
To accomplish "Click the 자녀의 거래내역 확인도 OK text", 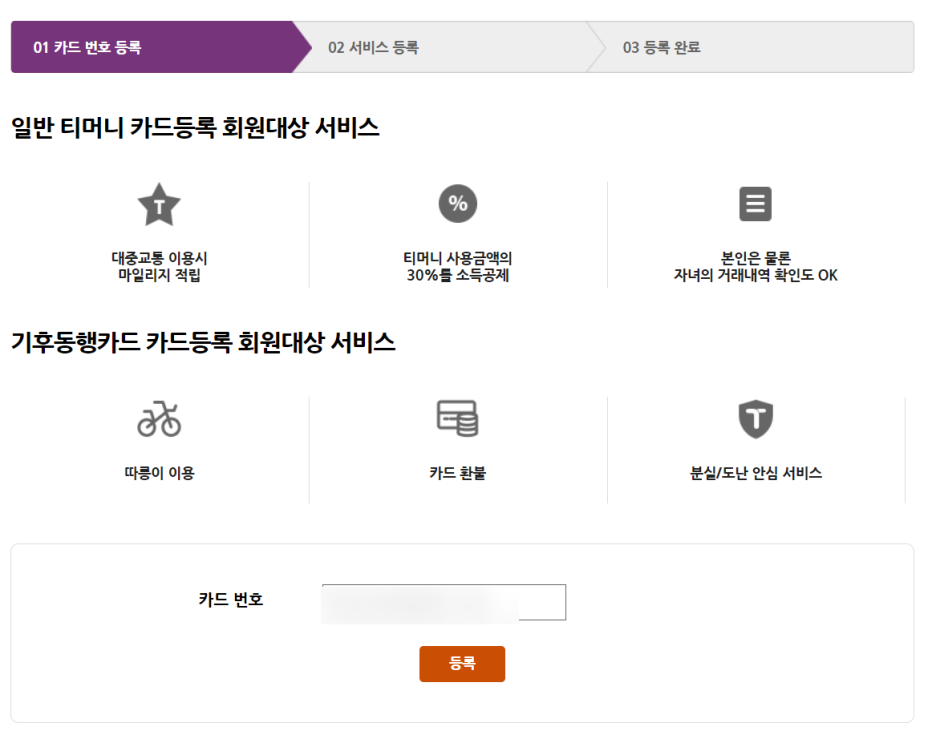I will [756, 275].
